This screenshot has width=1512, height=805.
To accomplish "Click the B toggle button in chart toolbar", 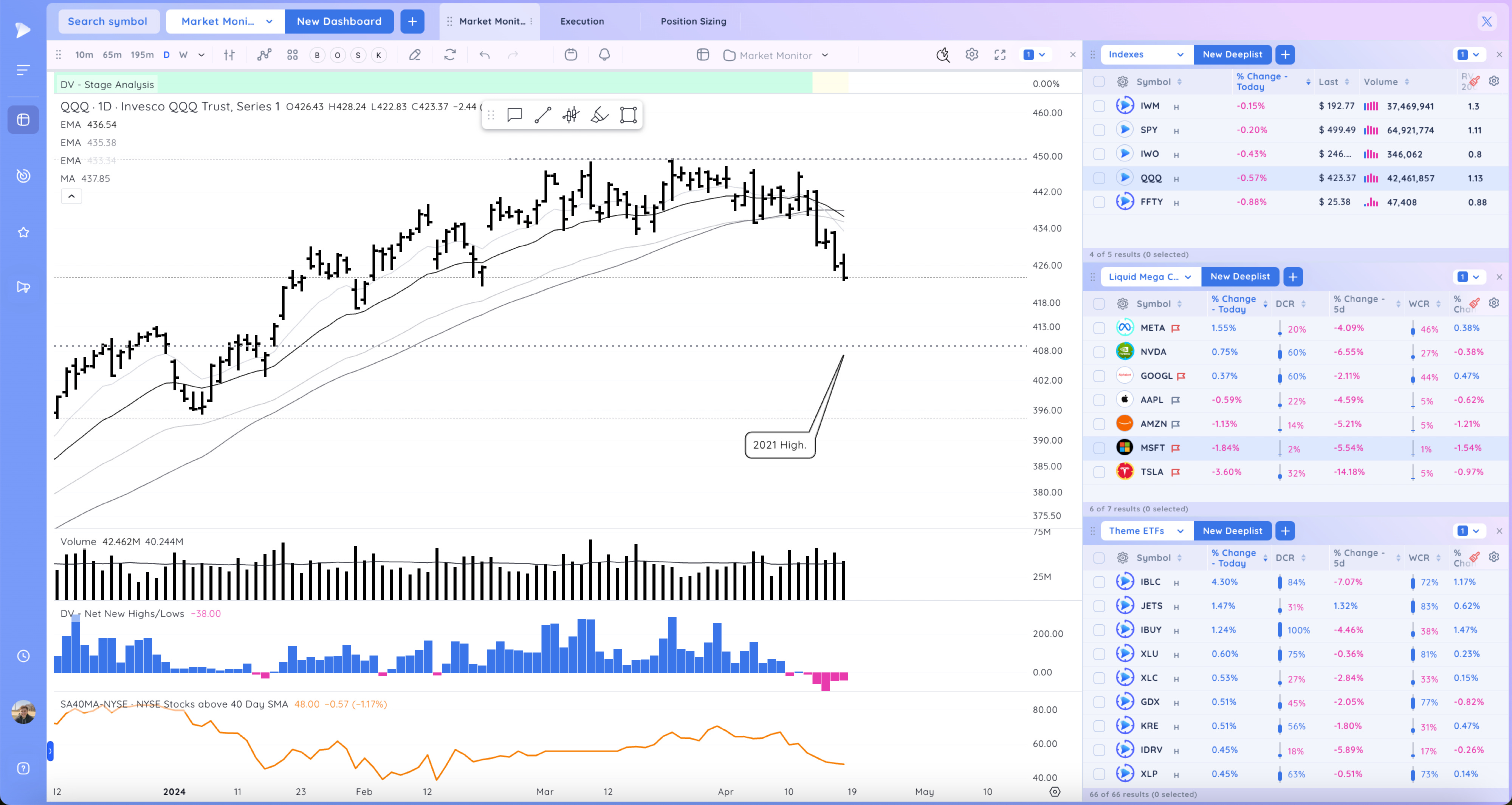I will pyautogui.click(x=317, y=55).
